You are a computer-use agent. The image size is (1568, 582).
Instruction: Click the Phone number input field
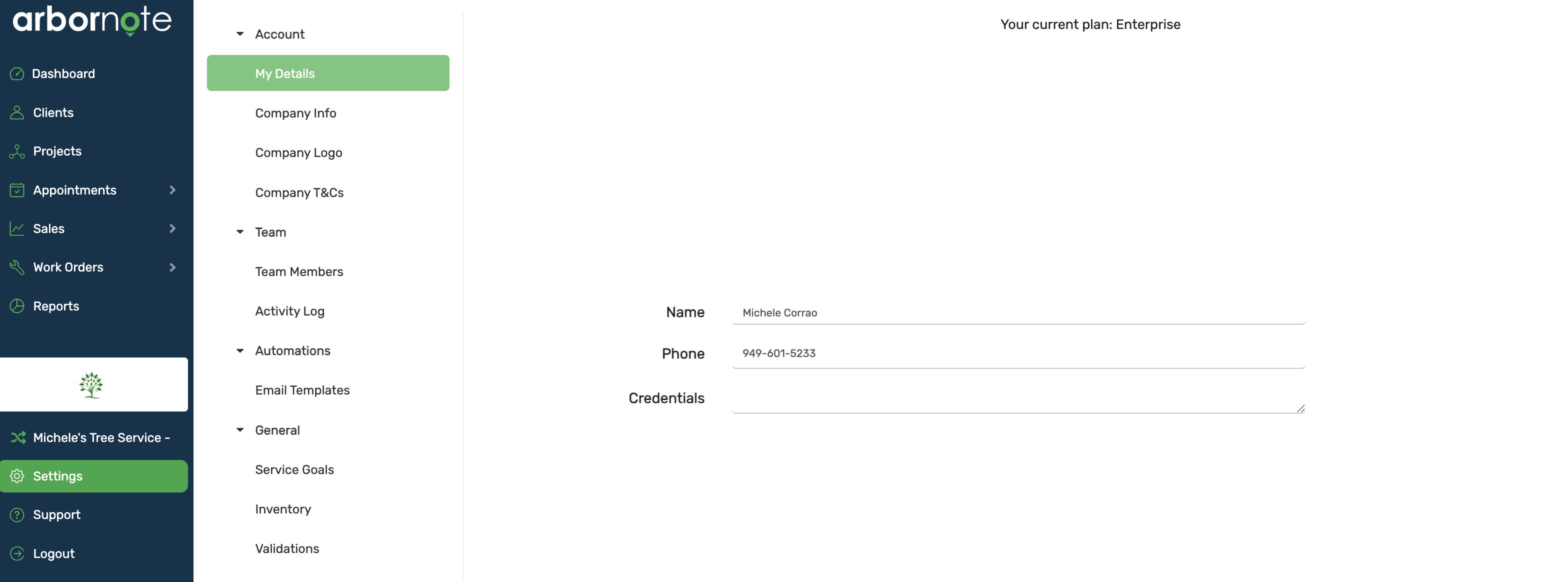pos(1018,353)
